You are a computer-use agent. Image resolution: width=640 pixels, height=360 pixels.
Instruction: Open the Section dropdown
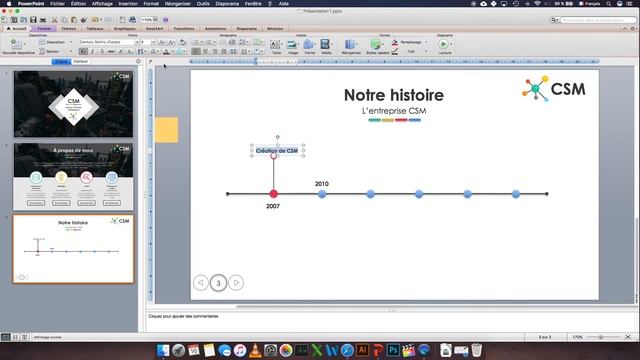(x=55, y=51)
